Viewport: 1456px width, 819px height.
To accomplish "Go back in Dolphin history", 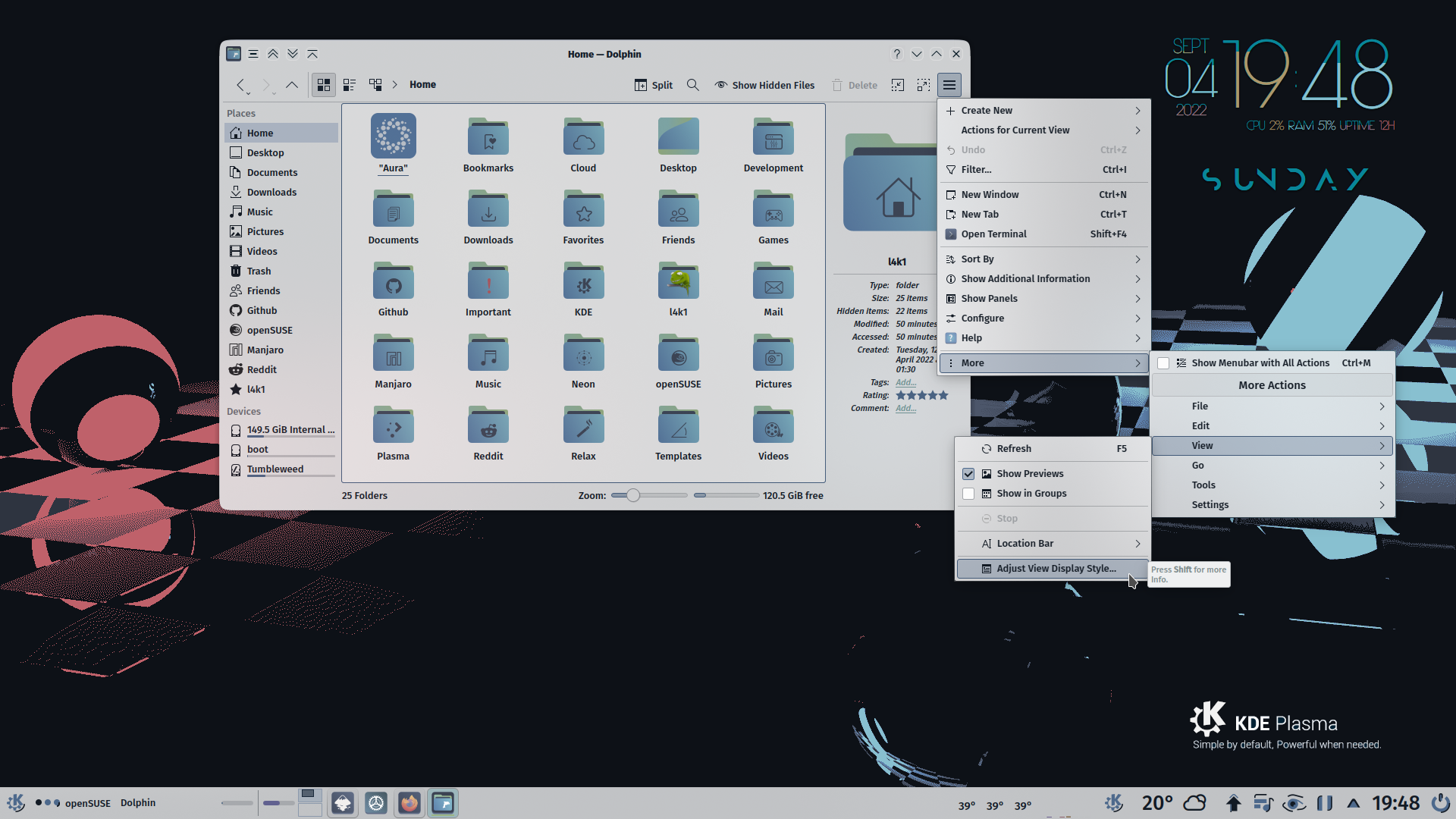I will [241, 85].
